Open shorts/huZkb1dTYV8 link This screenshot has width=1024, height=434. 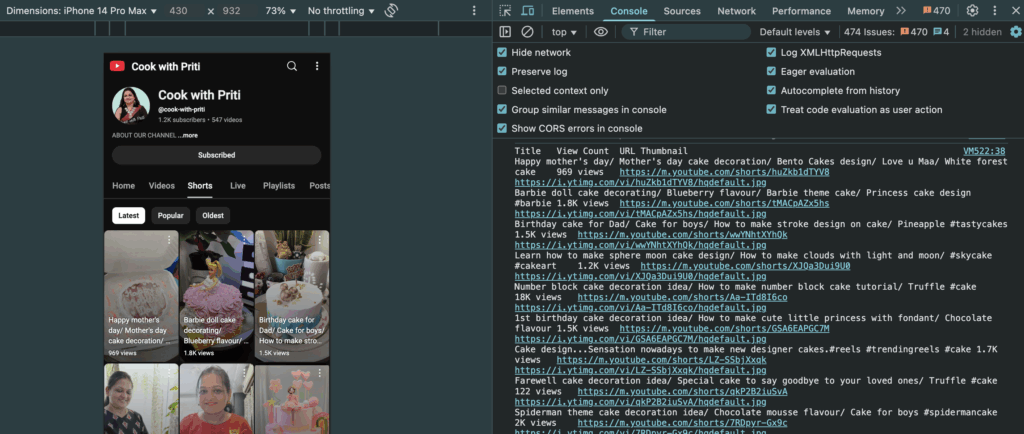point(724,172)
